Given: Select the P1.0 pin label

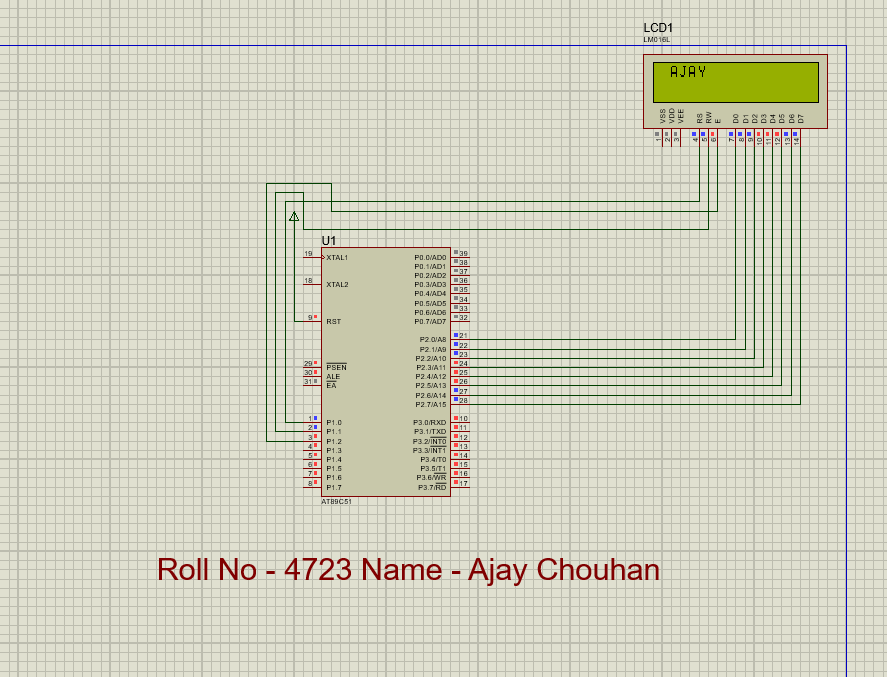Looking at the screenshot, I should 334,422.
